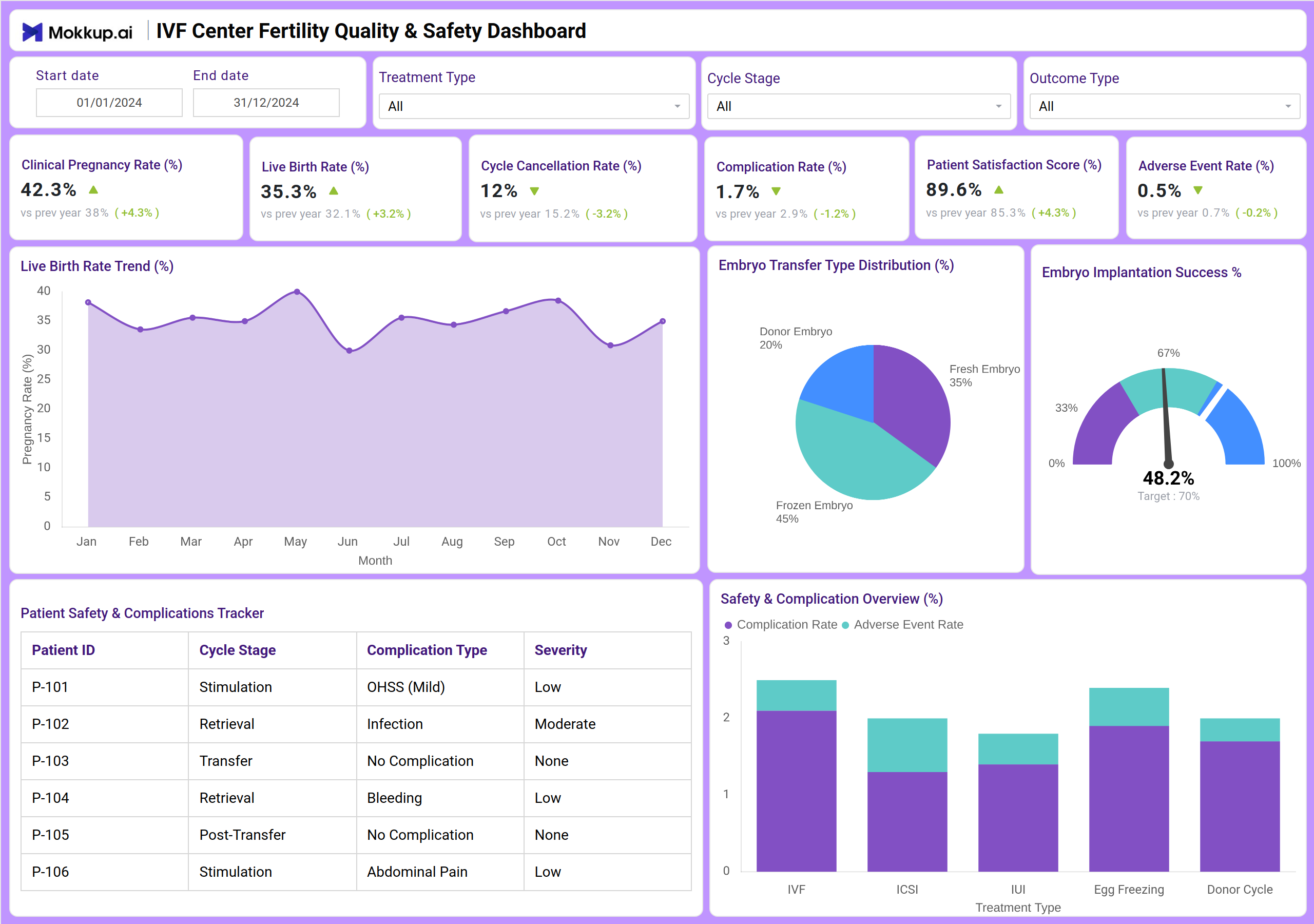Click the ICSI teal adverse event bar segment

pos(907,745)
